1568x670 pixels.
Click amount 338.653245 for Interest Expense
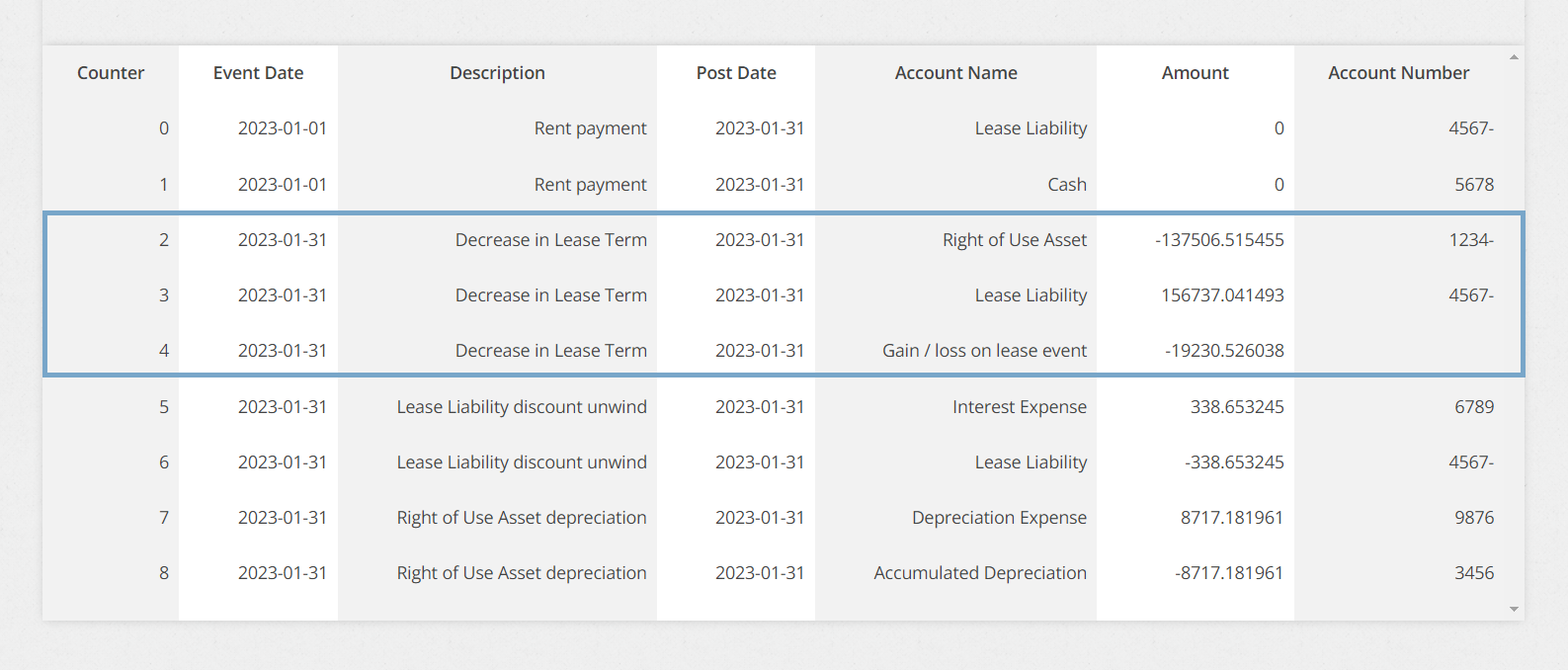(x=1237, y=407)
